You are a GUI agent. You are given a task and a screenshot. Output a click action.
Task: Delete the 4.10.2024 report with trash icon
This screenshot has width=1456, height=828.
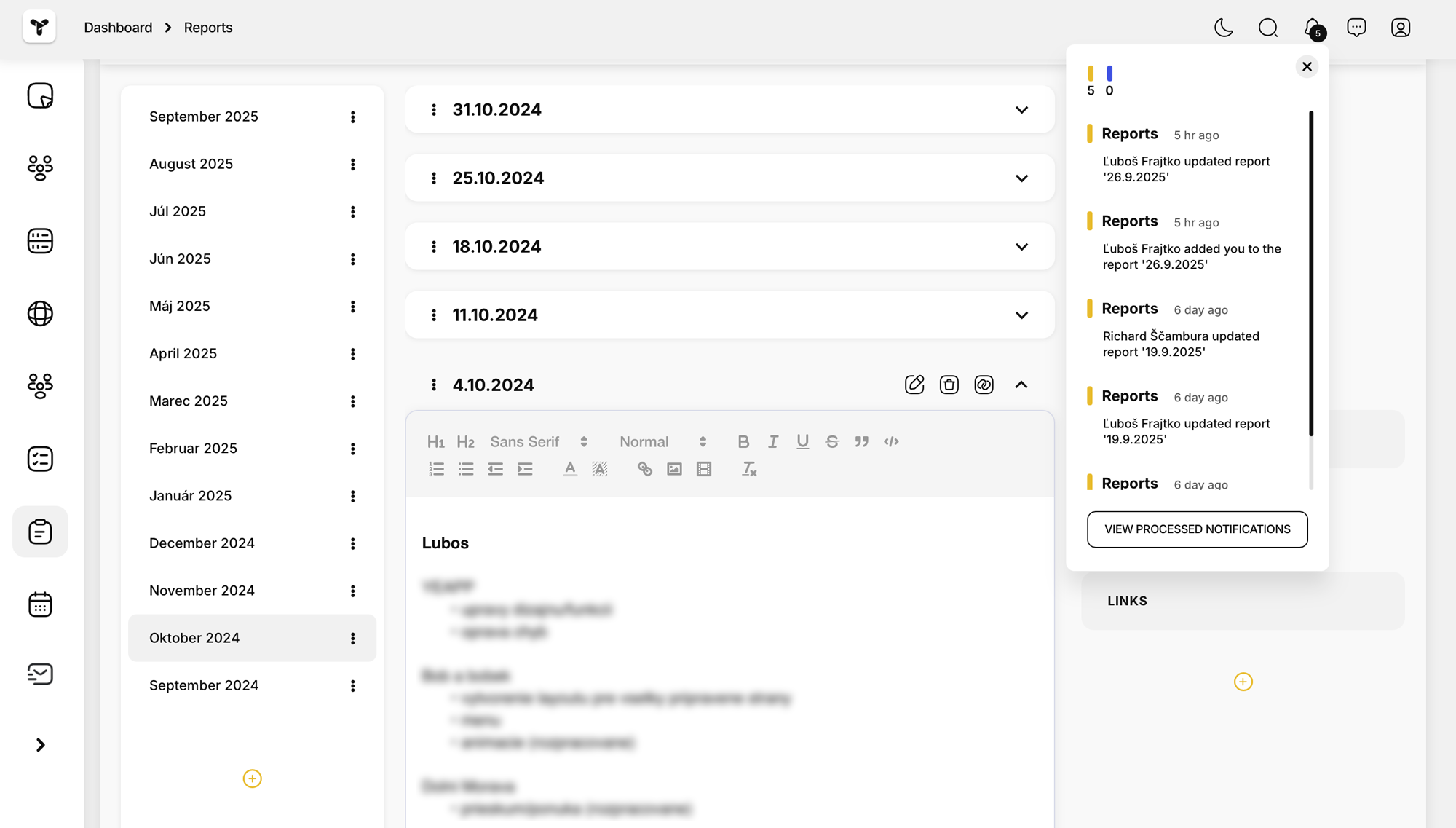pos(949,385)
